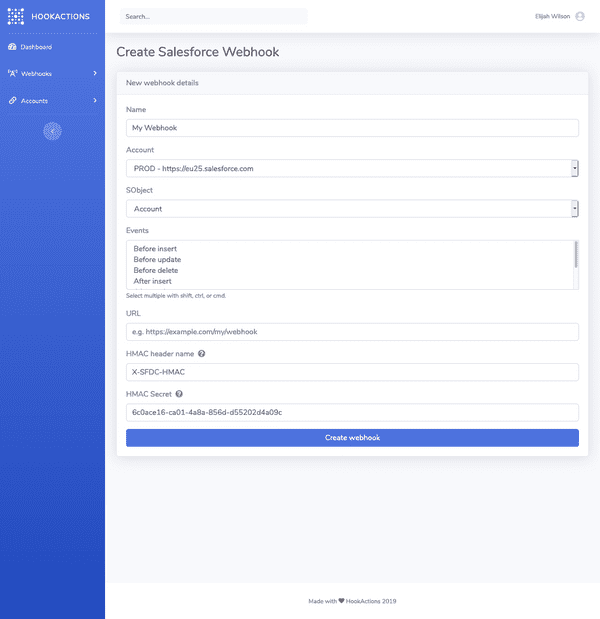Click help icon next to HMAC header name

(x=202, y=354)
